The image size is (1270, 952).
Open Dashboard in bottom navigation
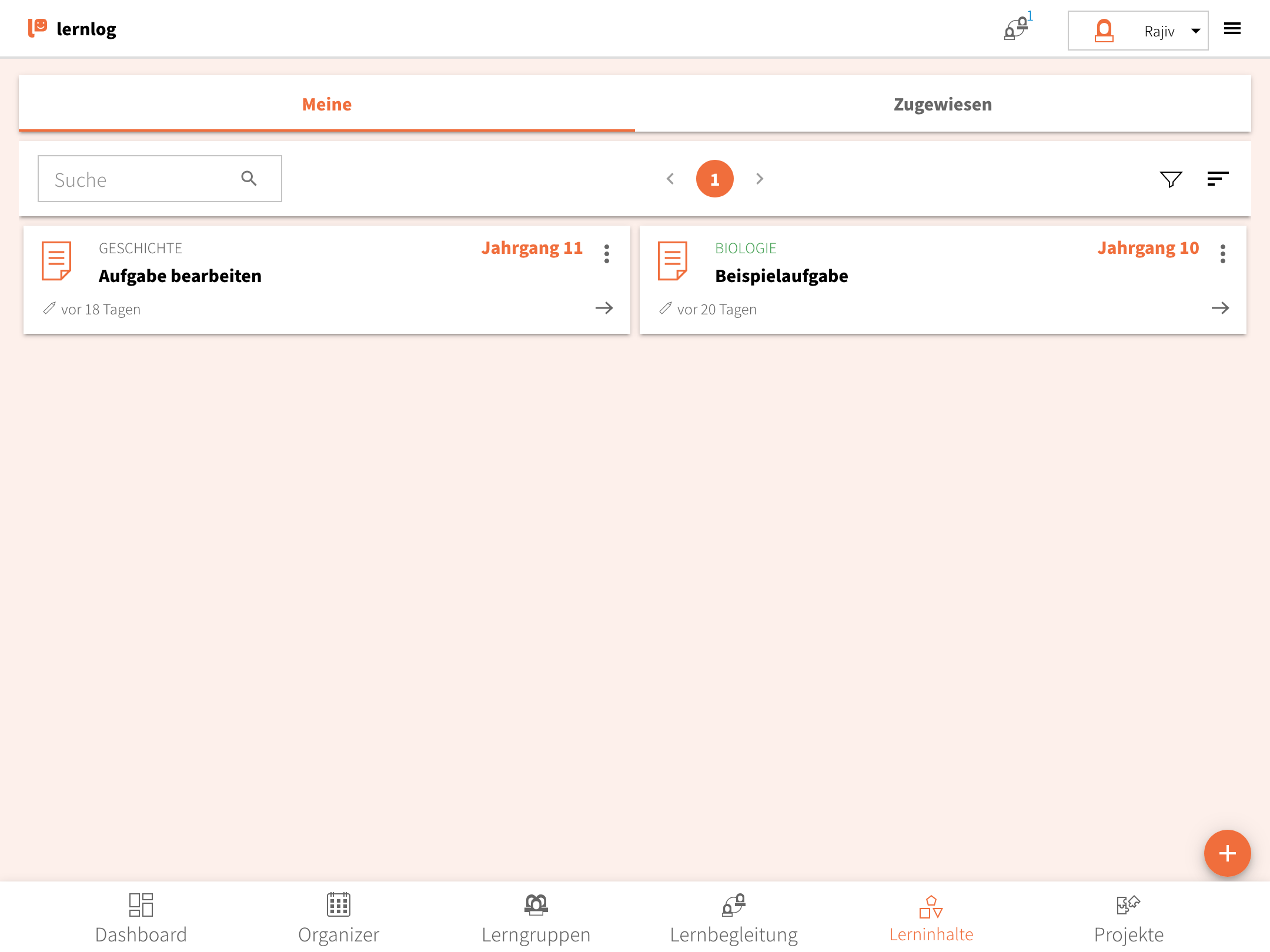141,918
